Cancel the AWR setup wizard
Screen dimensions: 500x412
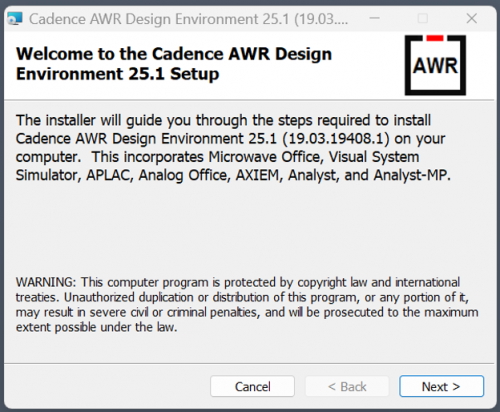tap(252, 386)
